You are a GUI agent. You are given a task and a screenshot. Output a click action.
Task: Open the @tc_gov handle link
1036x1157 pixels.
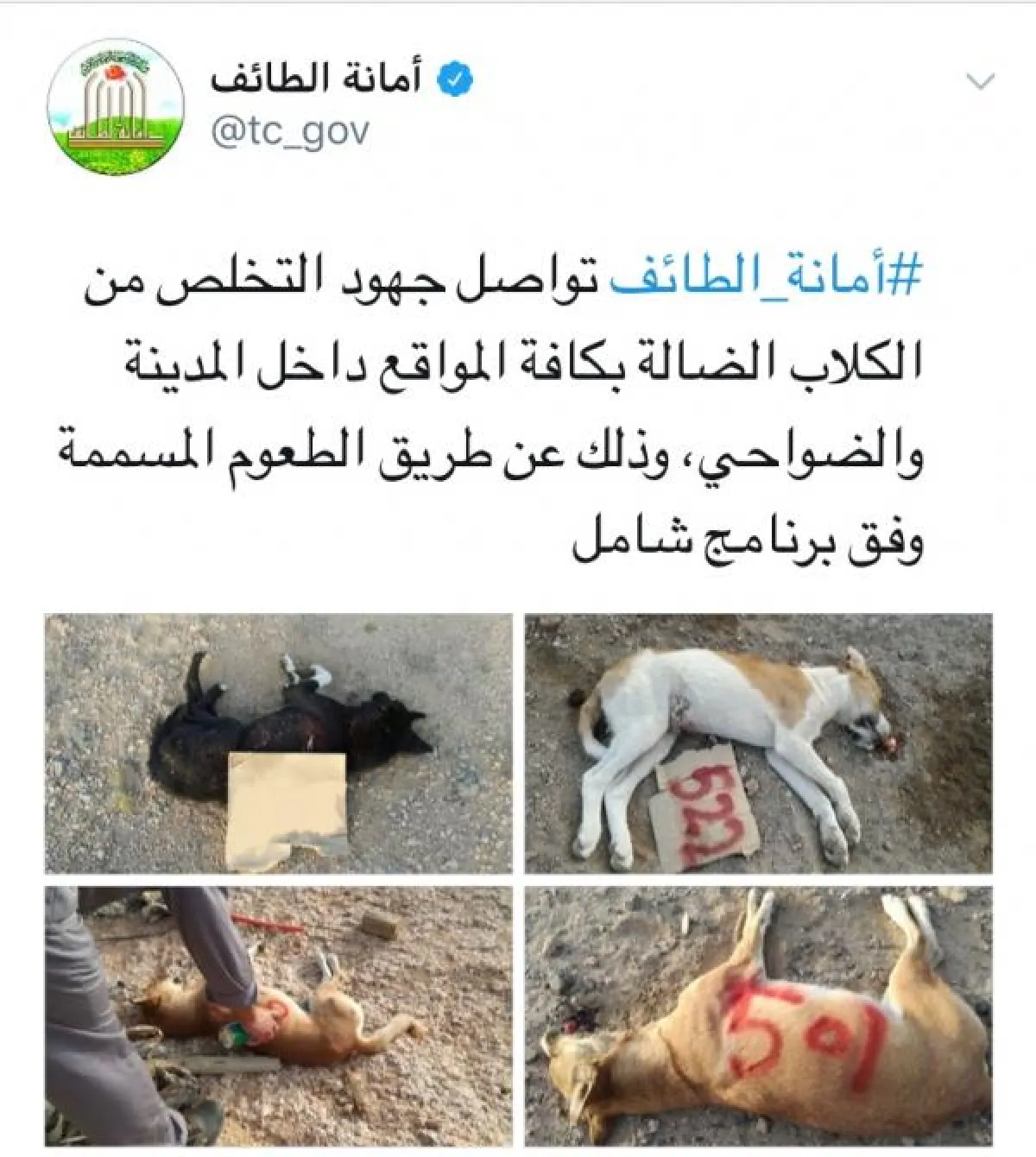pyautogui.click(x=291, y=132)
